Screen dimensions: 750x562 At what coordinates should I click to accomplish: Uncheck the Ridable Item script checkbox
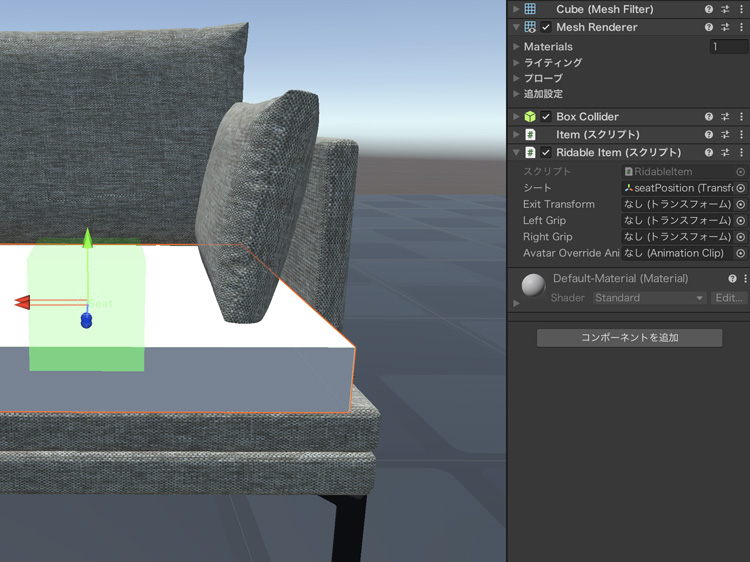(546, 153)
